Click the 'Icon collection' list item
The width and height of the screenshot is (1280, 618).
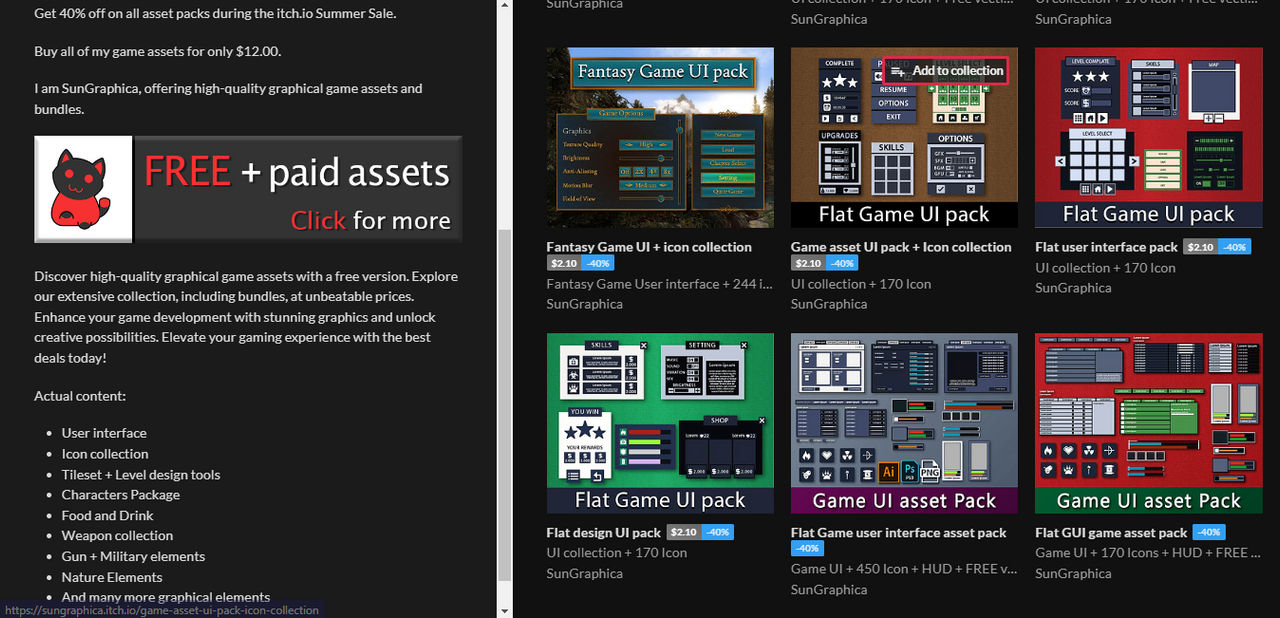pyautogui.click(x=105, y=454)
